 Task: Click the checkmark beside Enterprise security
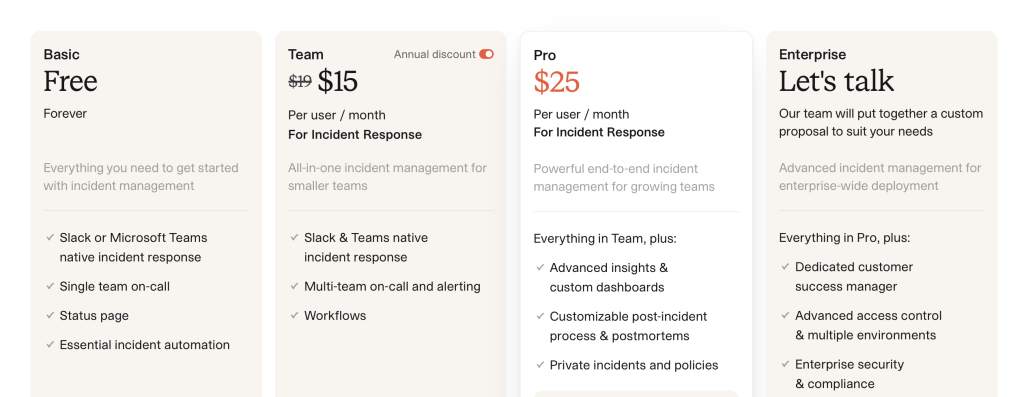pyautogui.click(x=786, y=364)
